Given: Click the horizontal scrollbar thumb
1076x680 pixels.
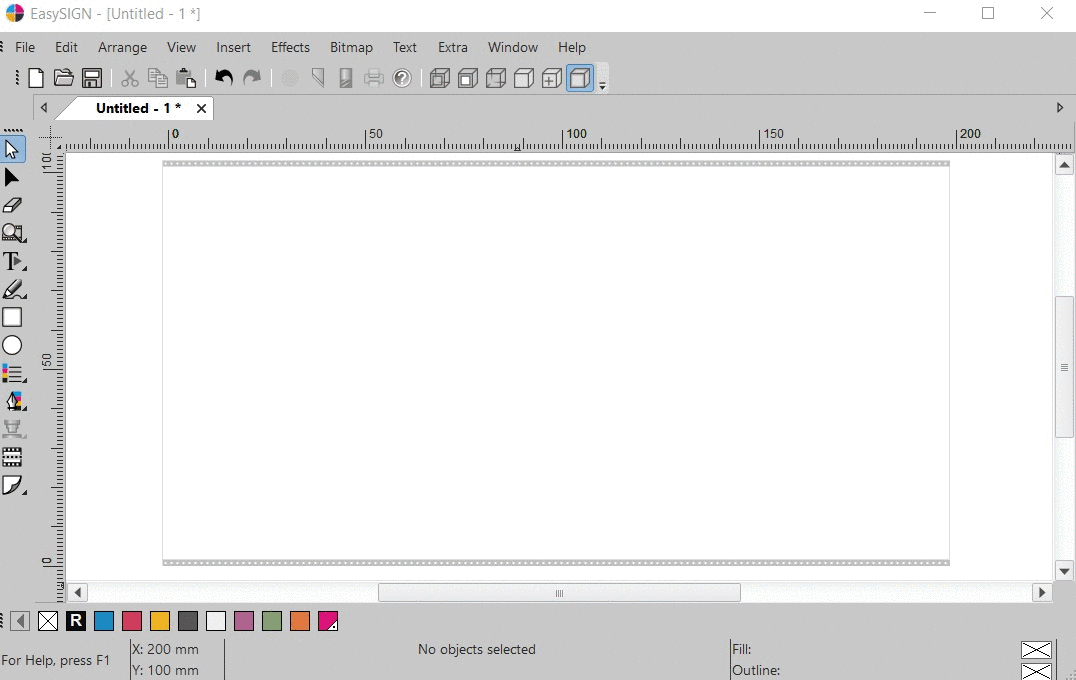Looking at the screenshot, I should pyautogui.click(x=559, y=593).
